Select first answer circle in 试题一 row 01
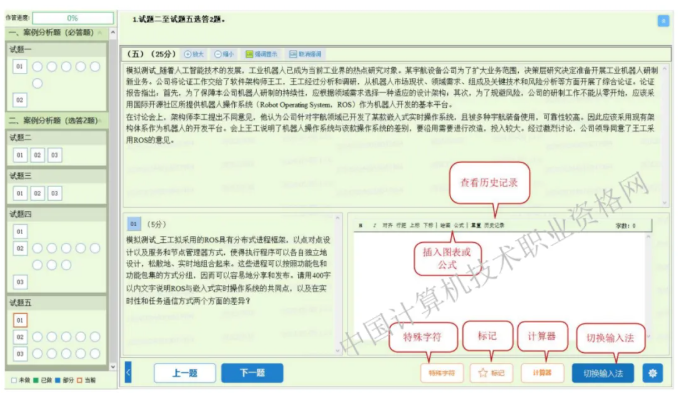The width and height of the screenshot is (683, 401). pyautogui.click(x=38, y=66)
